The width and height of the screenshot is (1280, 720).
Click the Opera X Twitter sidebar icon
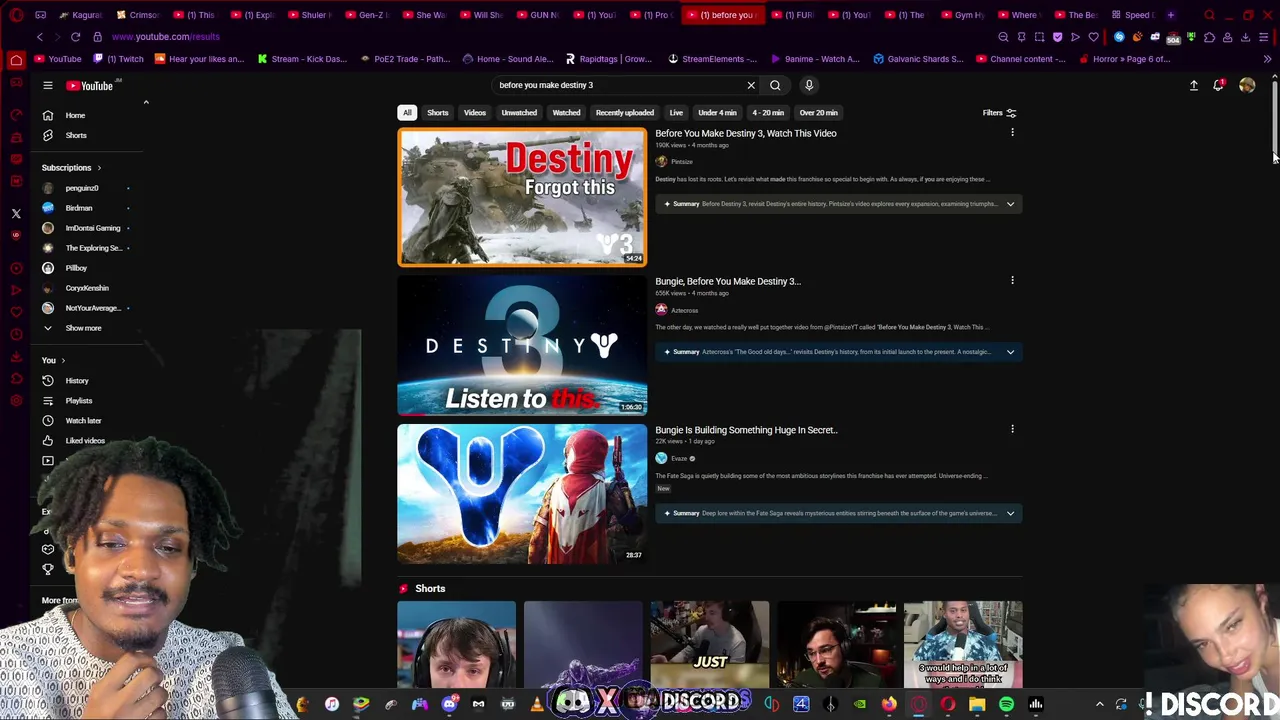[16, 213]
